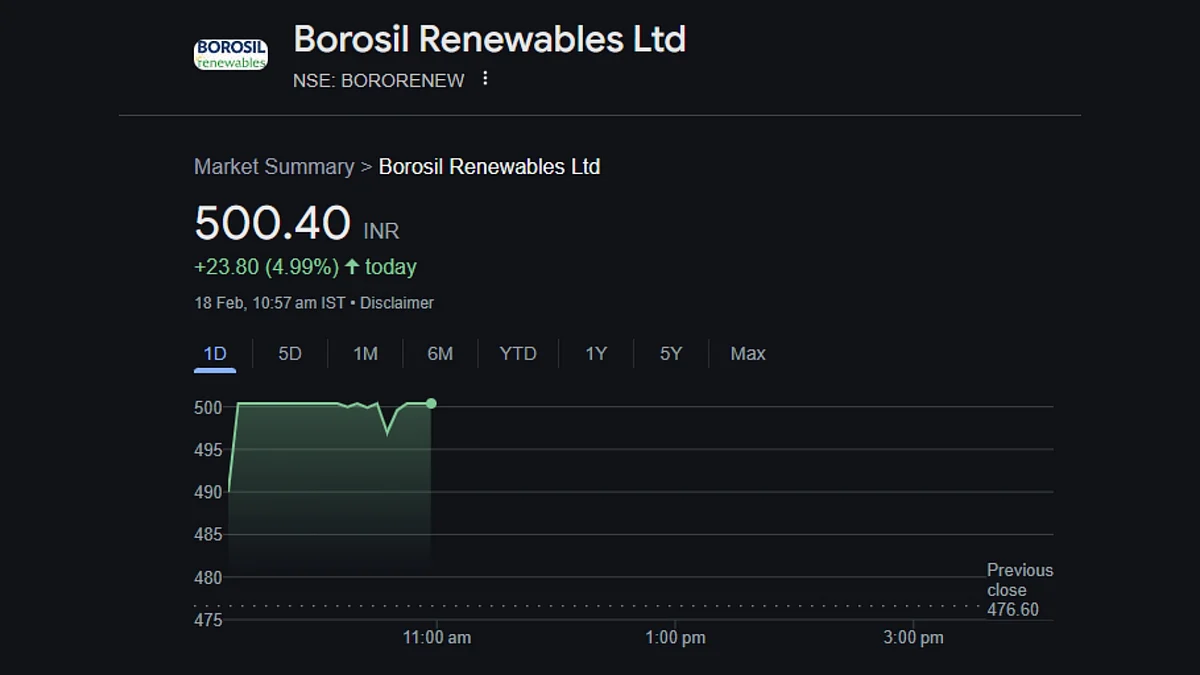Image resolution: width=1200 pixels, height=675 pixels.
Task: Click the 1:00 pm axis label
Action: coord(675,637)
